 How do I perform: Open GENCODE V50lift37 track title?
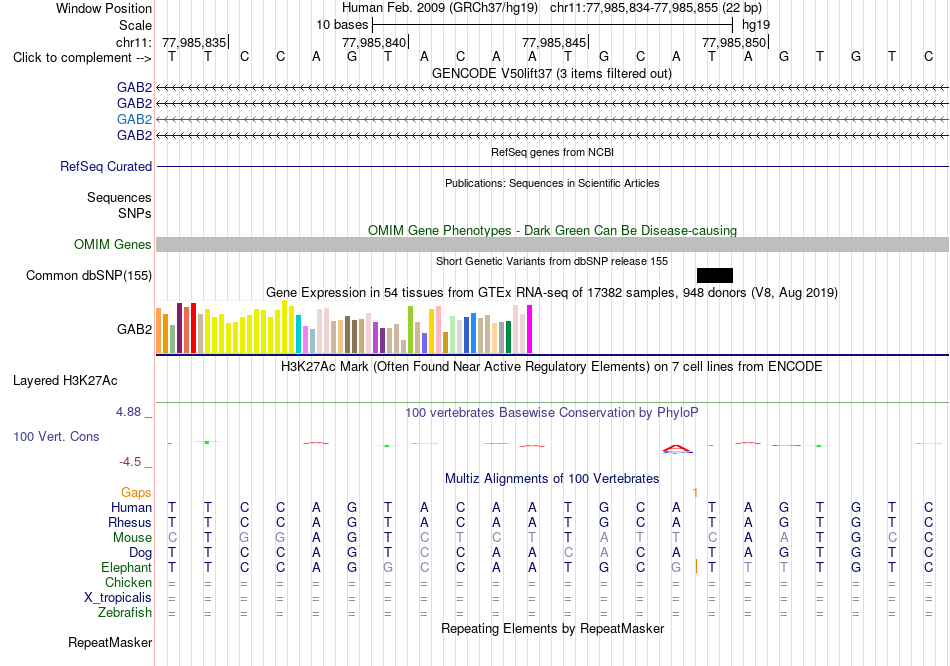point(551,73)
